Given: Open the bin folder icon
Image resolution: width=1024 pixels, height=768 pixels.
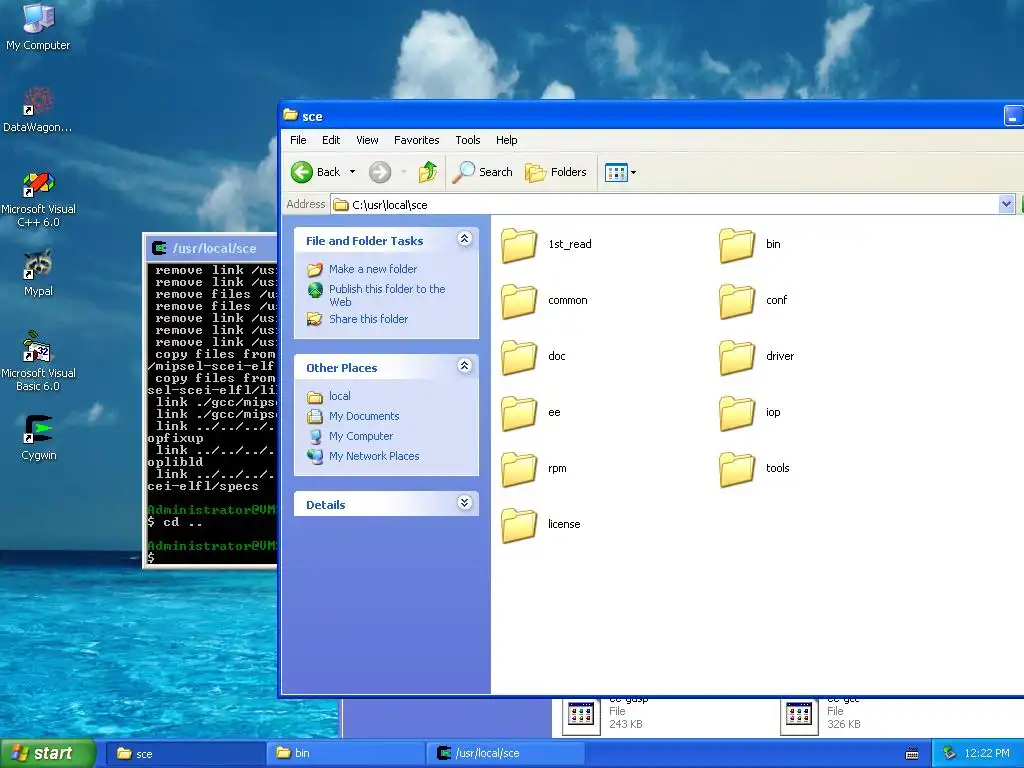Looking at the screenshot, I should point(736,244).
